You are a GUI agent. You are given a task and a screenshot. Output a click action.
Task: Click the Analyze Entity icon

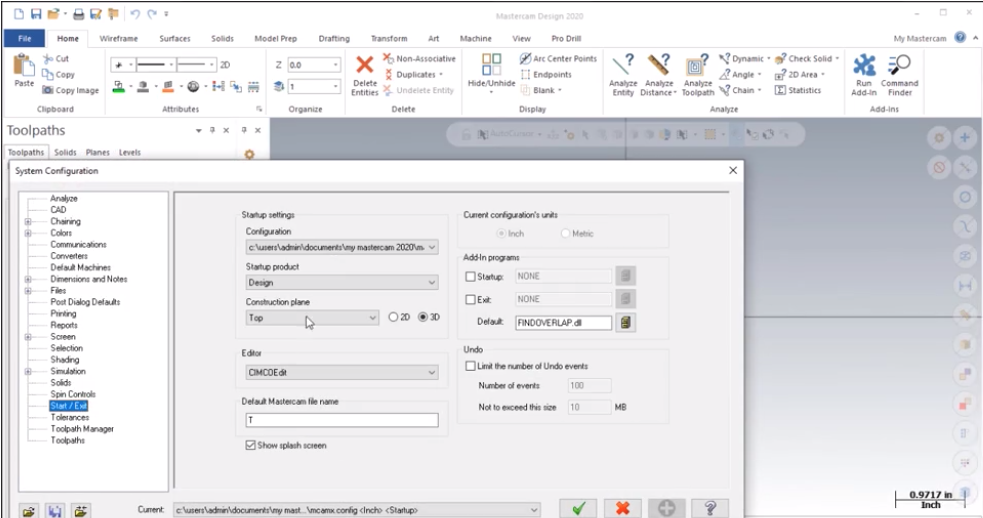point(623,65)
